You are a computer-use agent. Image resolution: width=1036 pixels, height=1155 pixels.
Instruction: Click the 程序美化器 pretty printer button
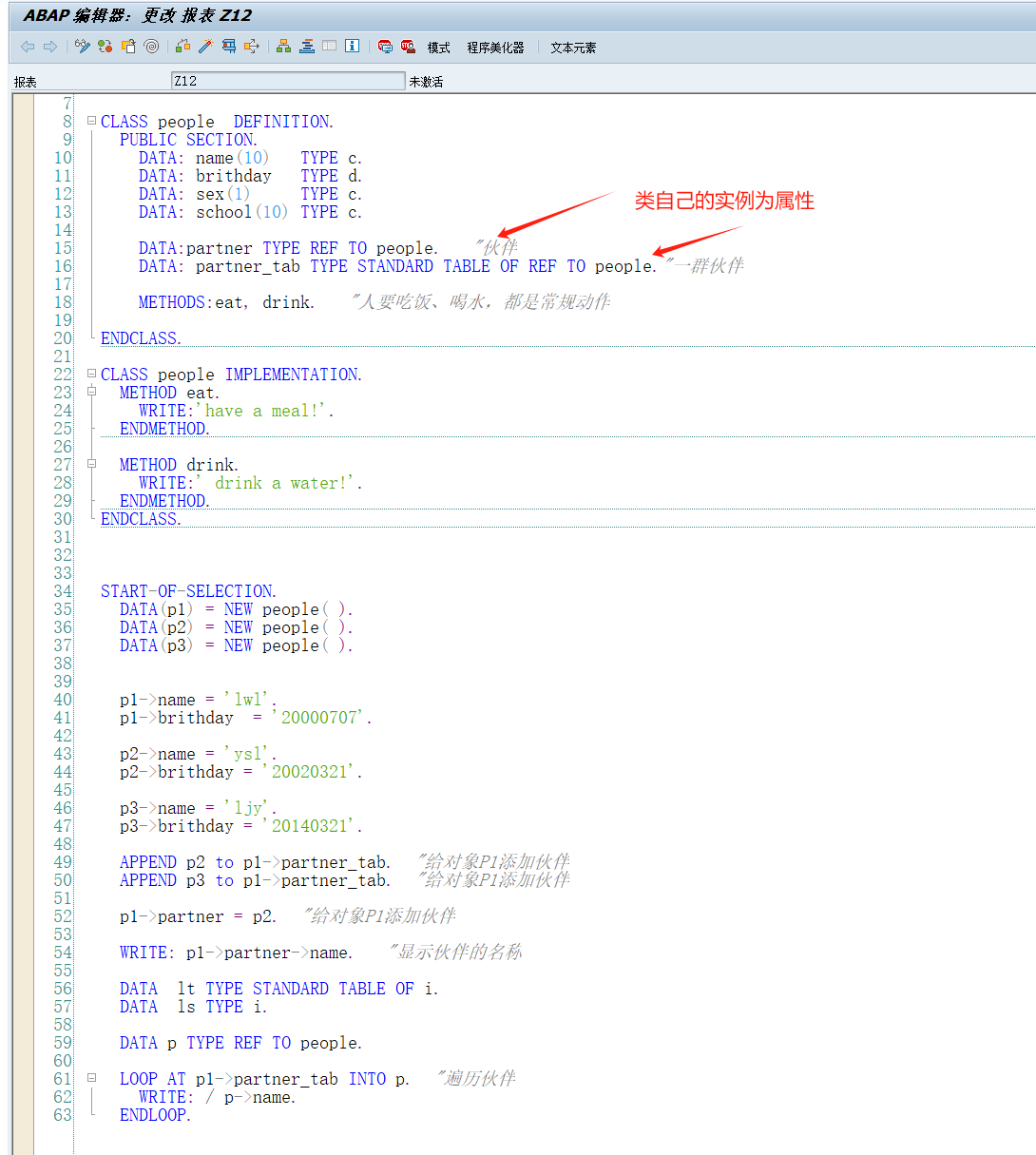point(495,48)
